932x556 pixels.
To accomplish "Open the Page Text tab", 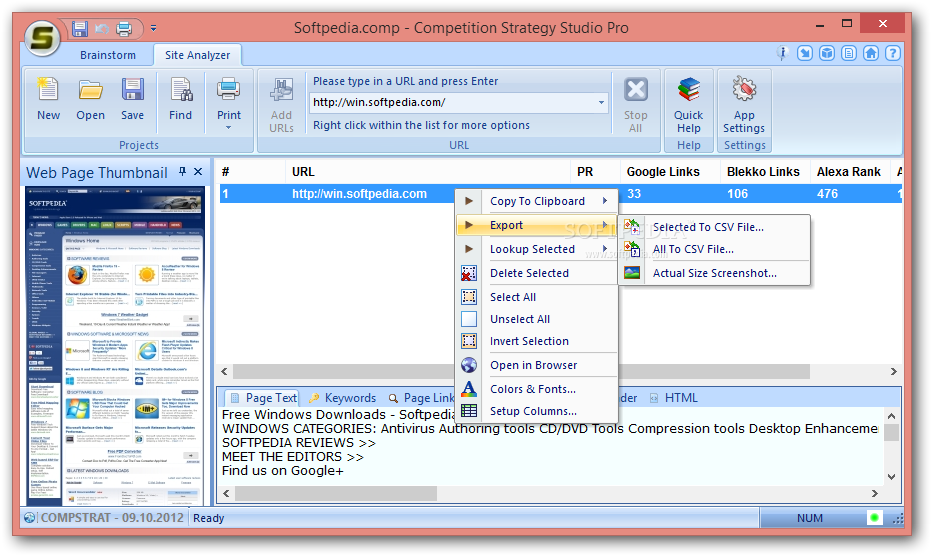I will (263, 398).
